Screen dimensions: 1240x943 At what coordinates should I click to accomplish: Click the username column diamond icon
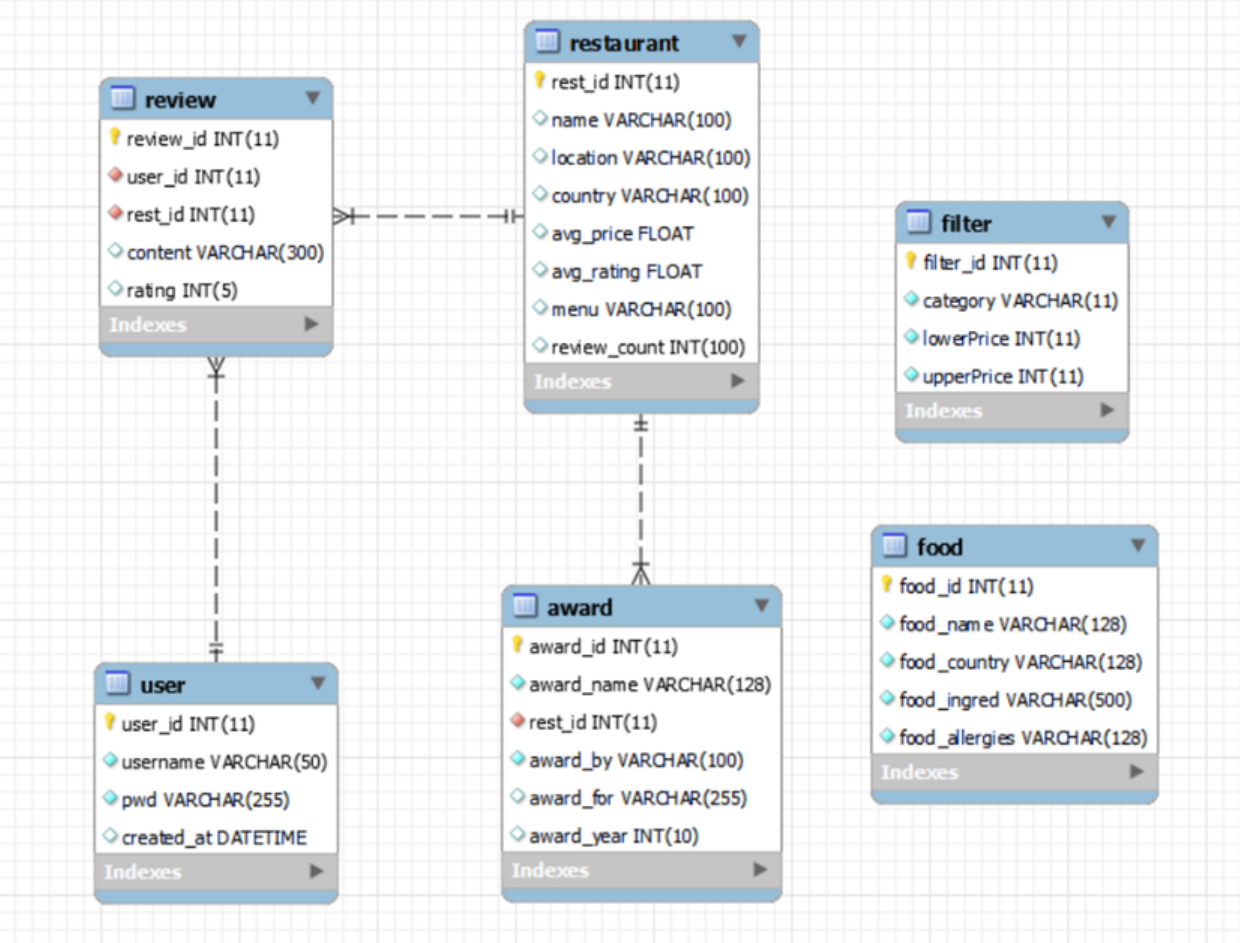110,760
